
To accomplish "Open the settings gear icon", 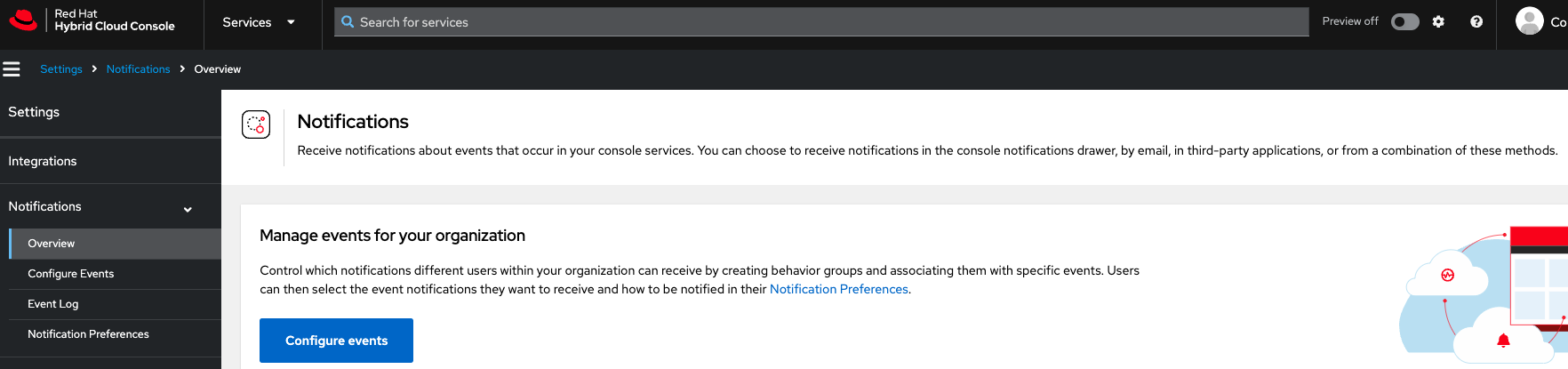I will coord(1438,21).
